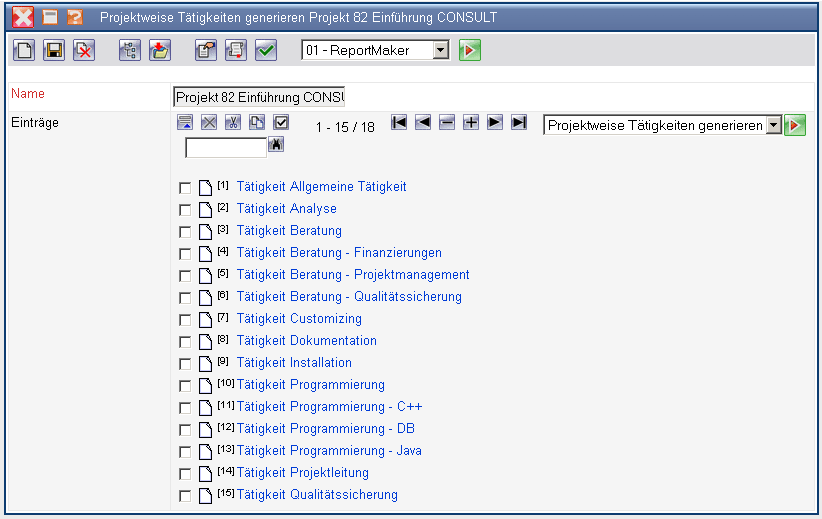
Task: Click the New document toolbar icon
Action: (24, 50)
